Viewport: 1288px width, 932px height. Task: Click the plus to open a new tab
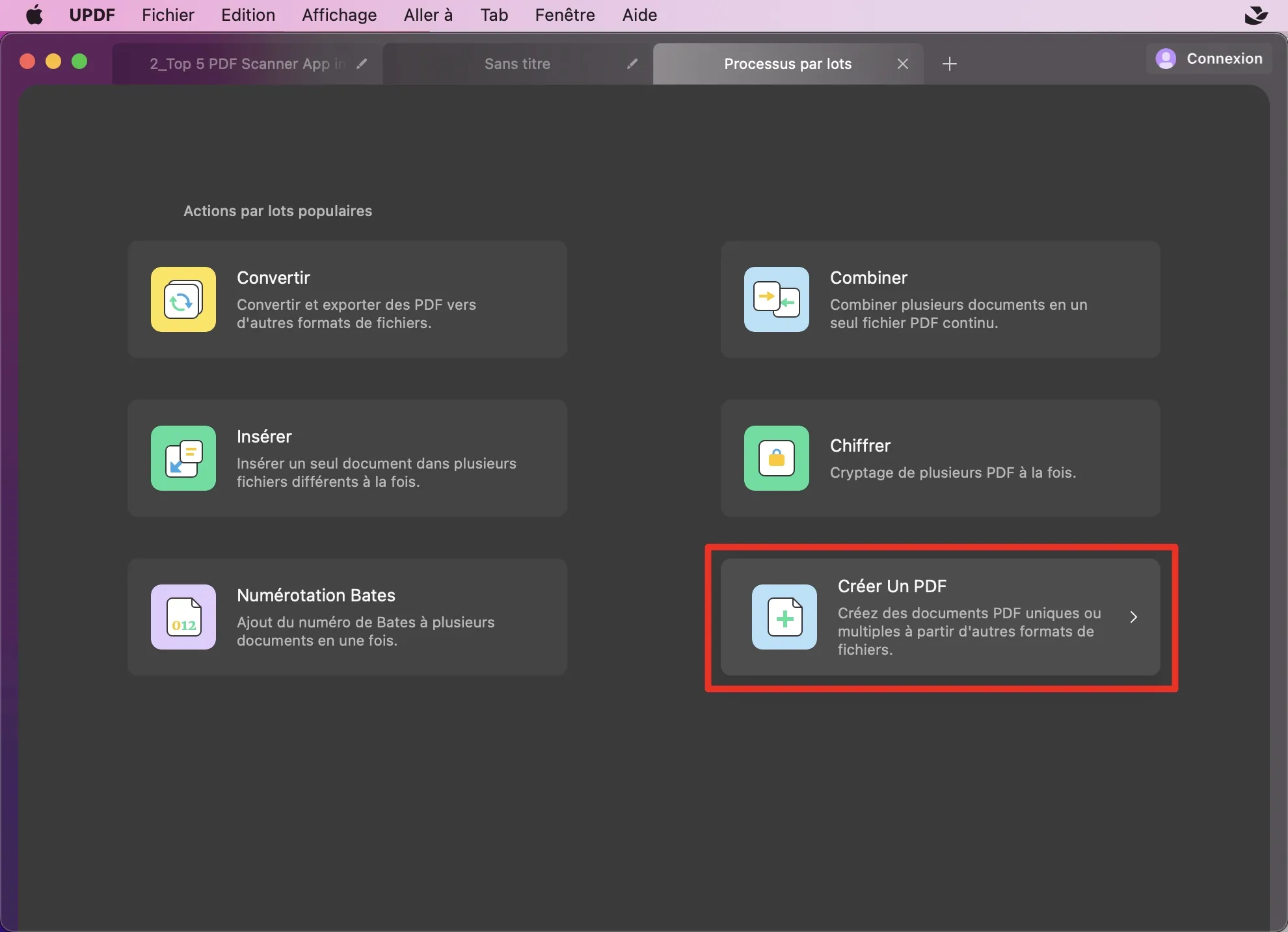click(949, 64)
